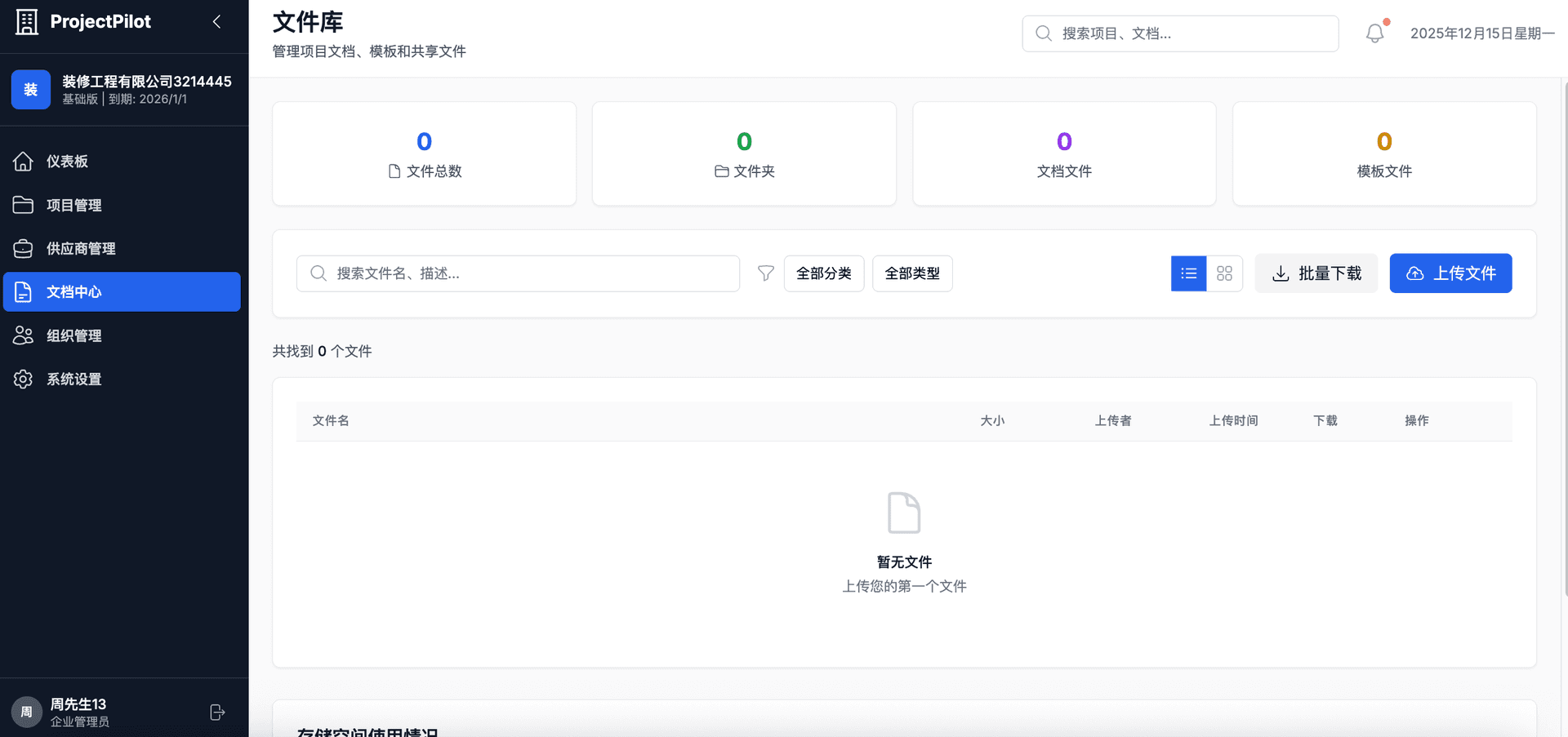Click the notification bell icon
Screen dimensions: 1568x737
[1375, 33]
